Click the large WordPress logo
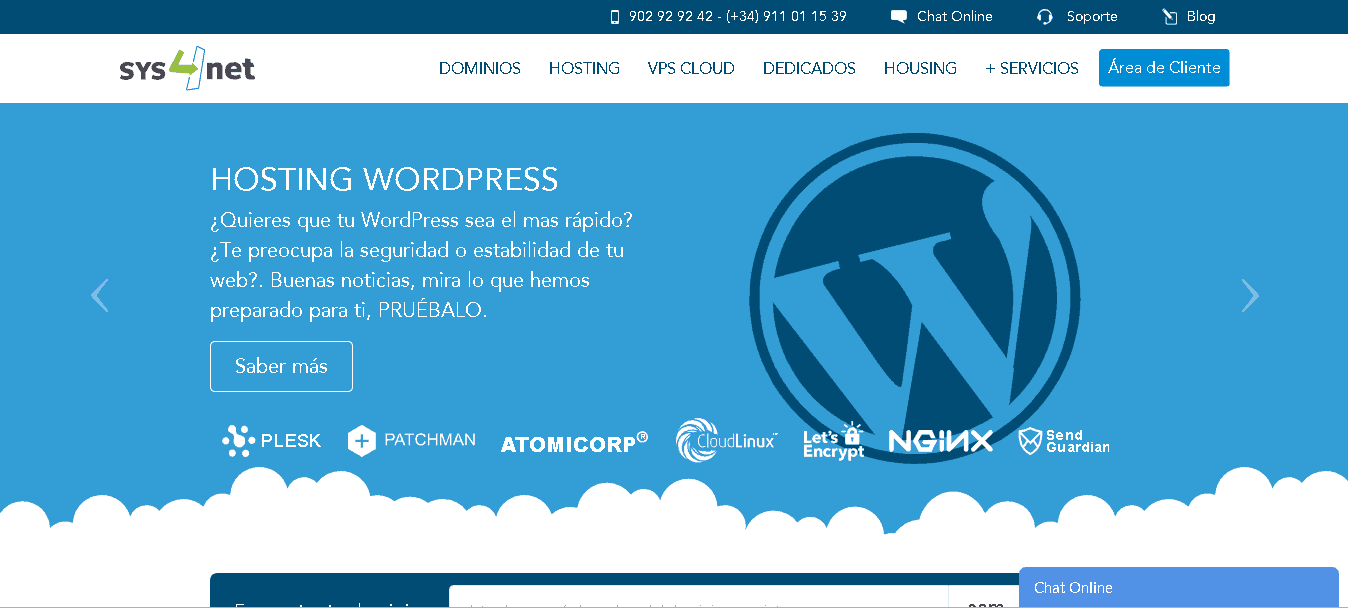The image size is (1348, 608). (914, 298)
